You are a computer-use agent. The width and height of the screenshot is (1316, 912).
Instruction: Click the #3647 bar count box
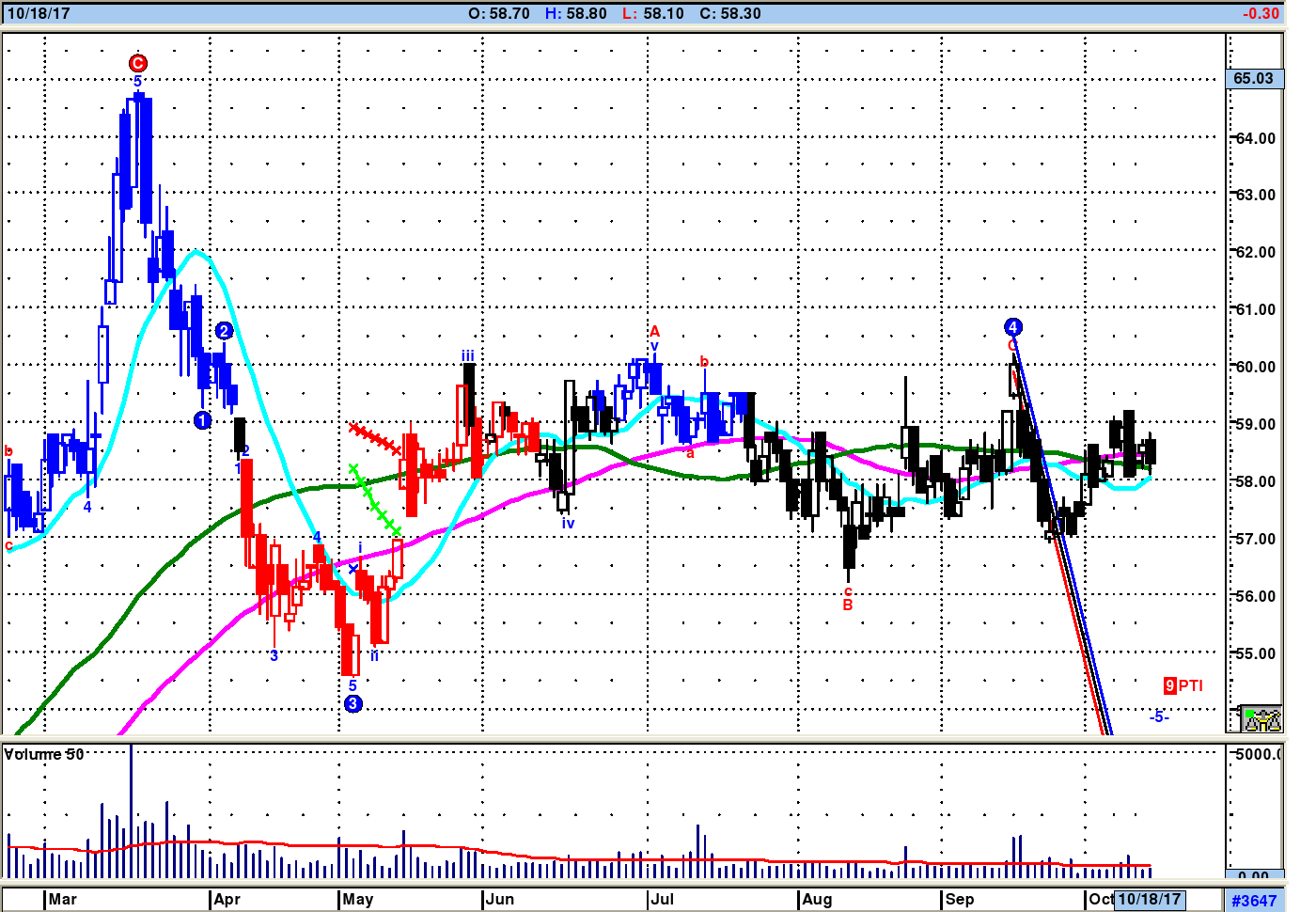(1254, 900)
